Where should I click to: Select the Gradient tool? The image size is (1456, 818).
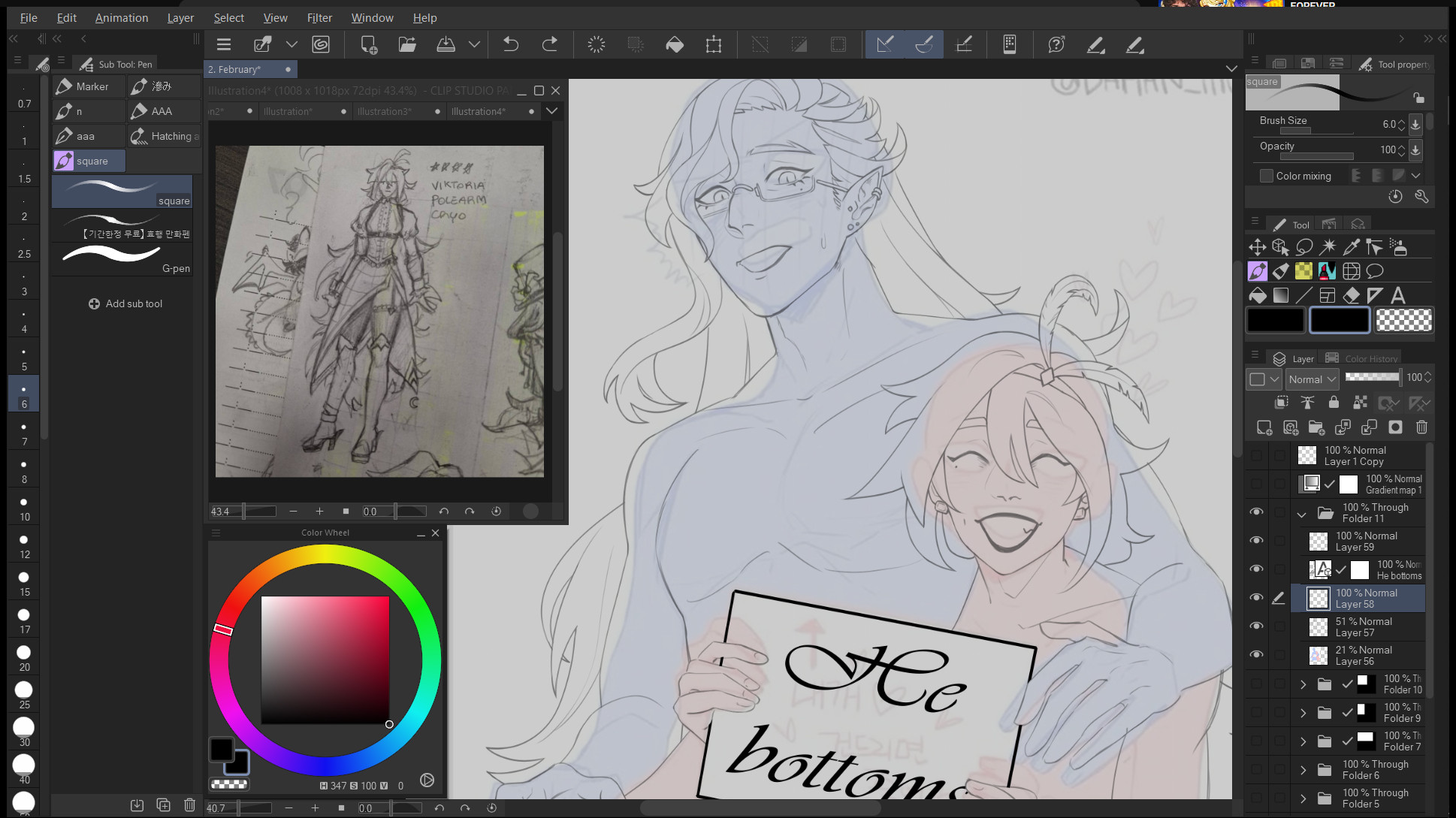[1281, 295]
